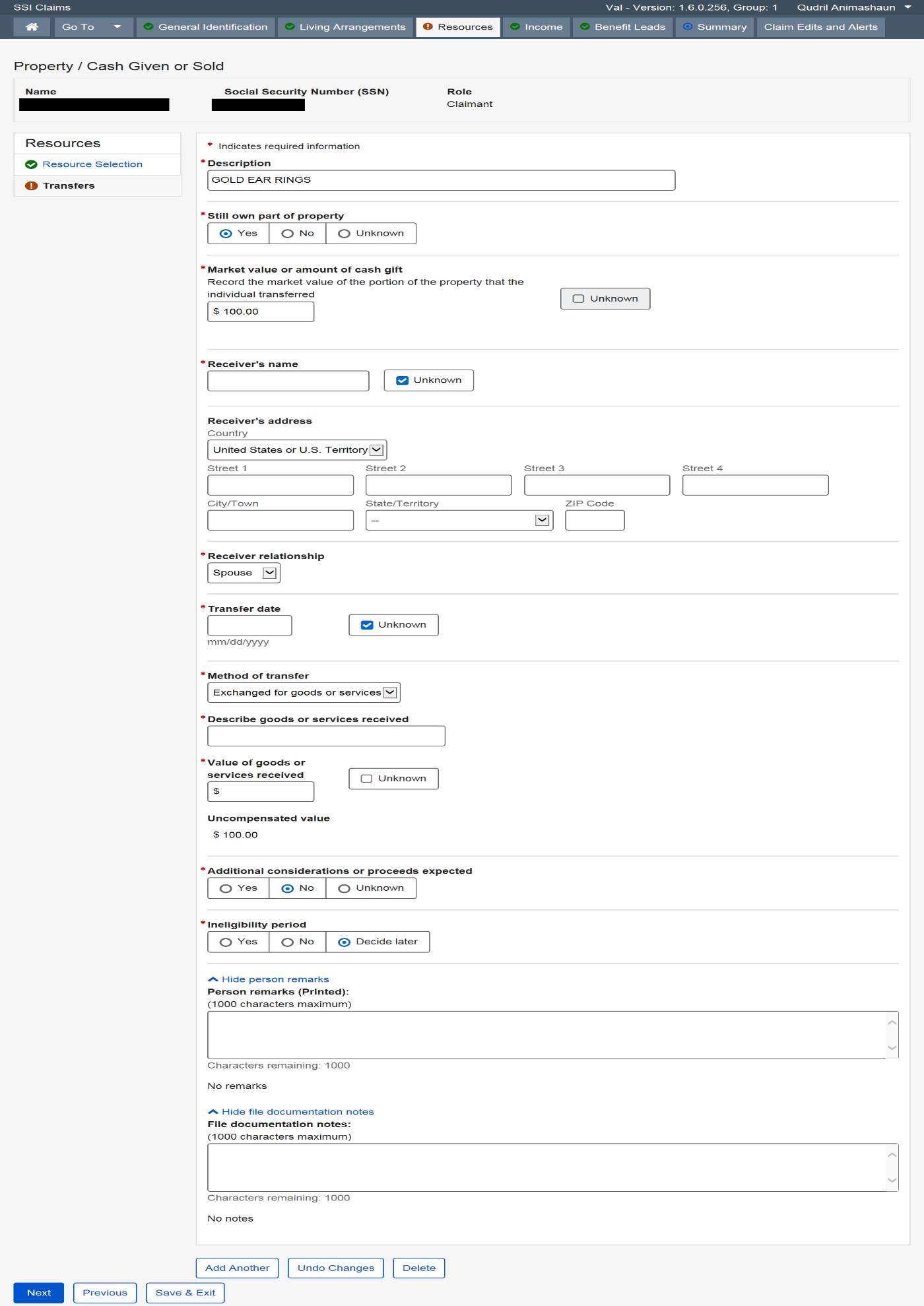The height and width of the screenshot is (1306, 924).
Task: Click the green check icon on Benefit Leads tab
Action: [585, 27]
